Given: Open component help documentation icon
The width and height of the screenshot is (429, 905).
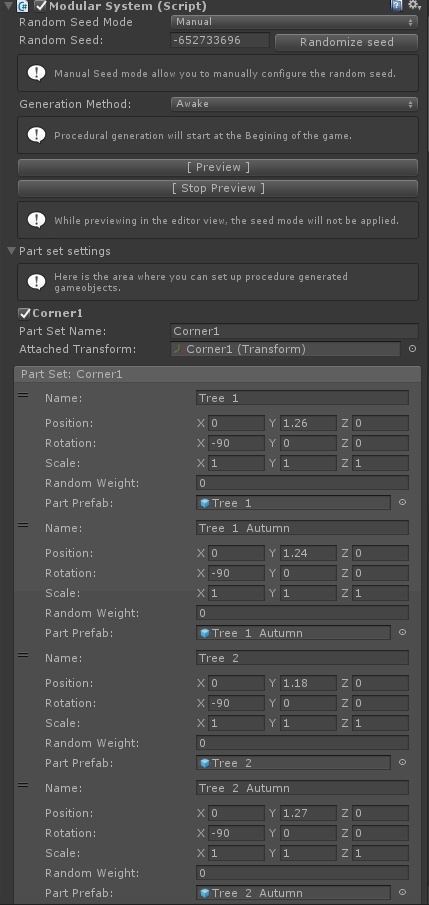Looking at the screenshot, I should click(396, 6).
